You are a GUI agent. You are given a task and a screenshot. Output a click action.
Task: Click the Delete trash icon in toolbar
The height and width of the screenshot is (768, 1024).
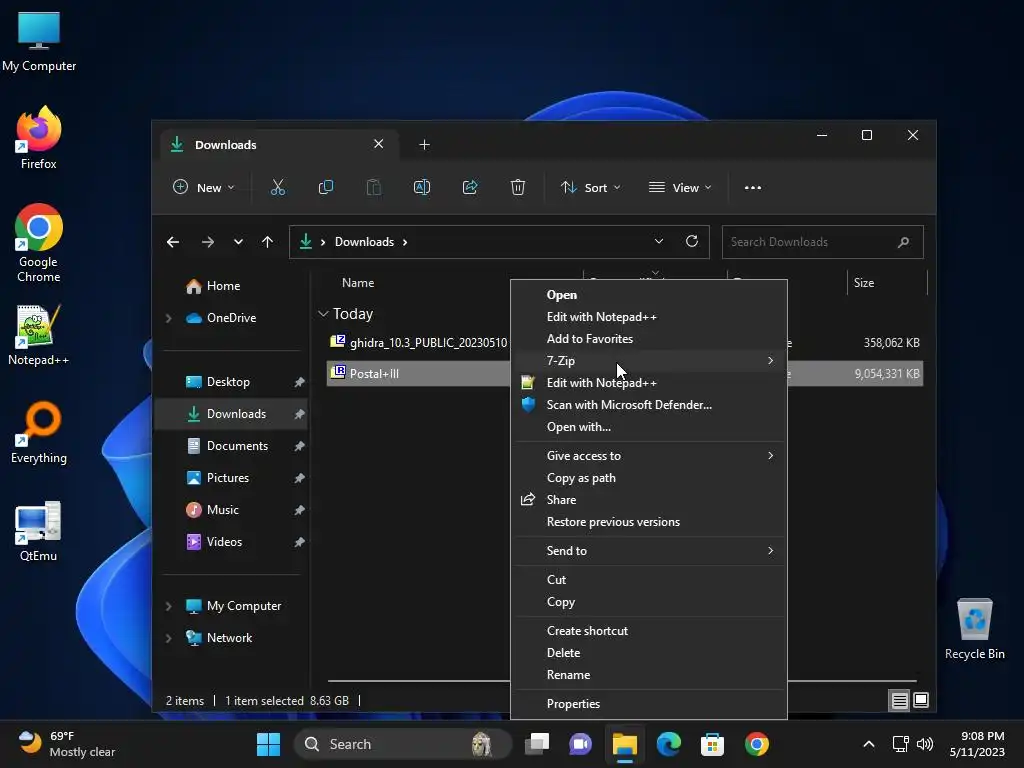click(518, 187)
